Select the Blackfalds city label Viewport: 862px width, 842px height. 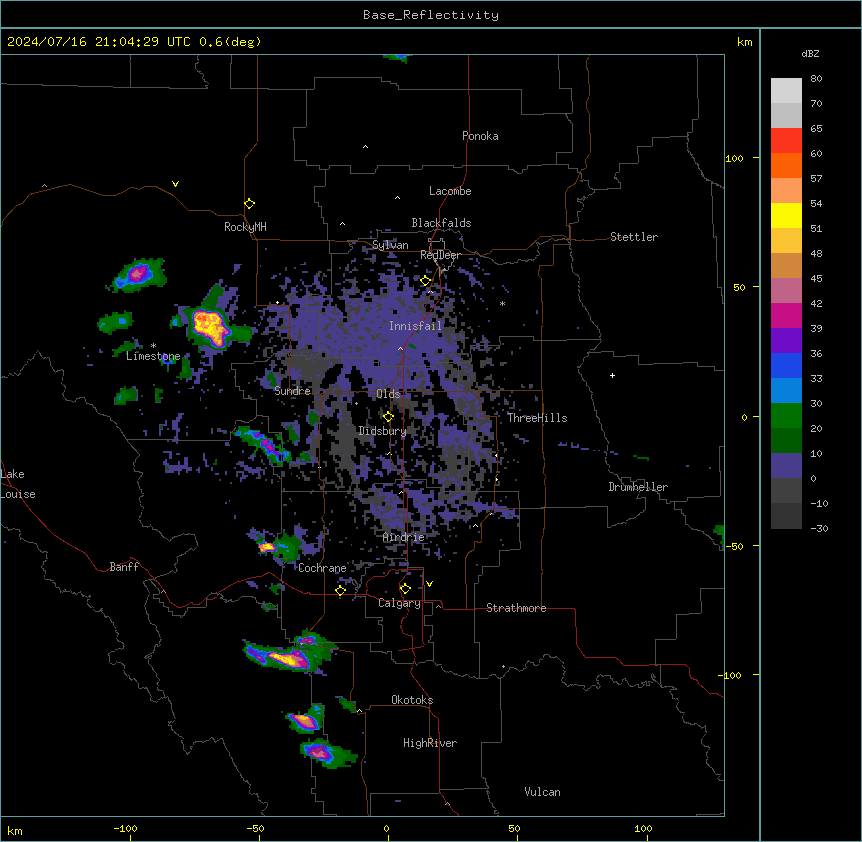coord(441,223)
